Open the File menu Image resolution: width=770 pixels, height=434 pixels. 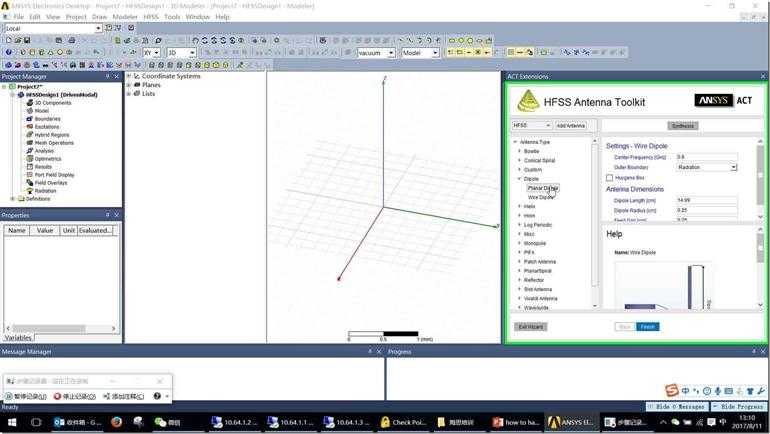coord(19,17)
